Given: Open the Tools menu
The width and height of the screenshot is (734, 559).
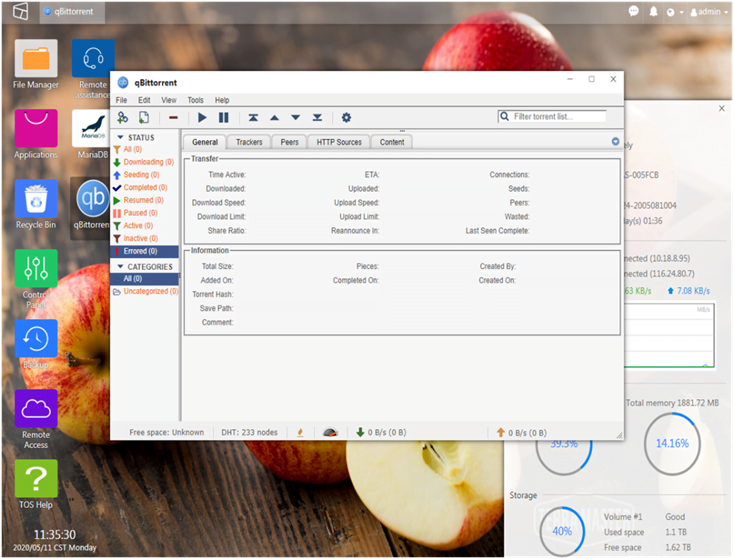Looking at the screenshot, I should [195, 100].
